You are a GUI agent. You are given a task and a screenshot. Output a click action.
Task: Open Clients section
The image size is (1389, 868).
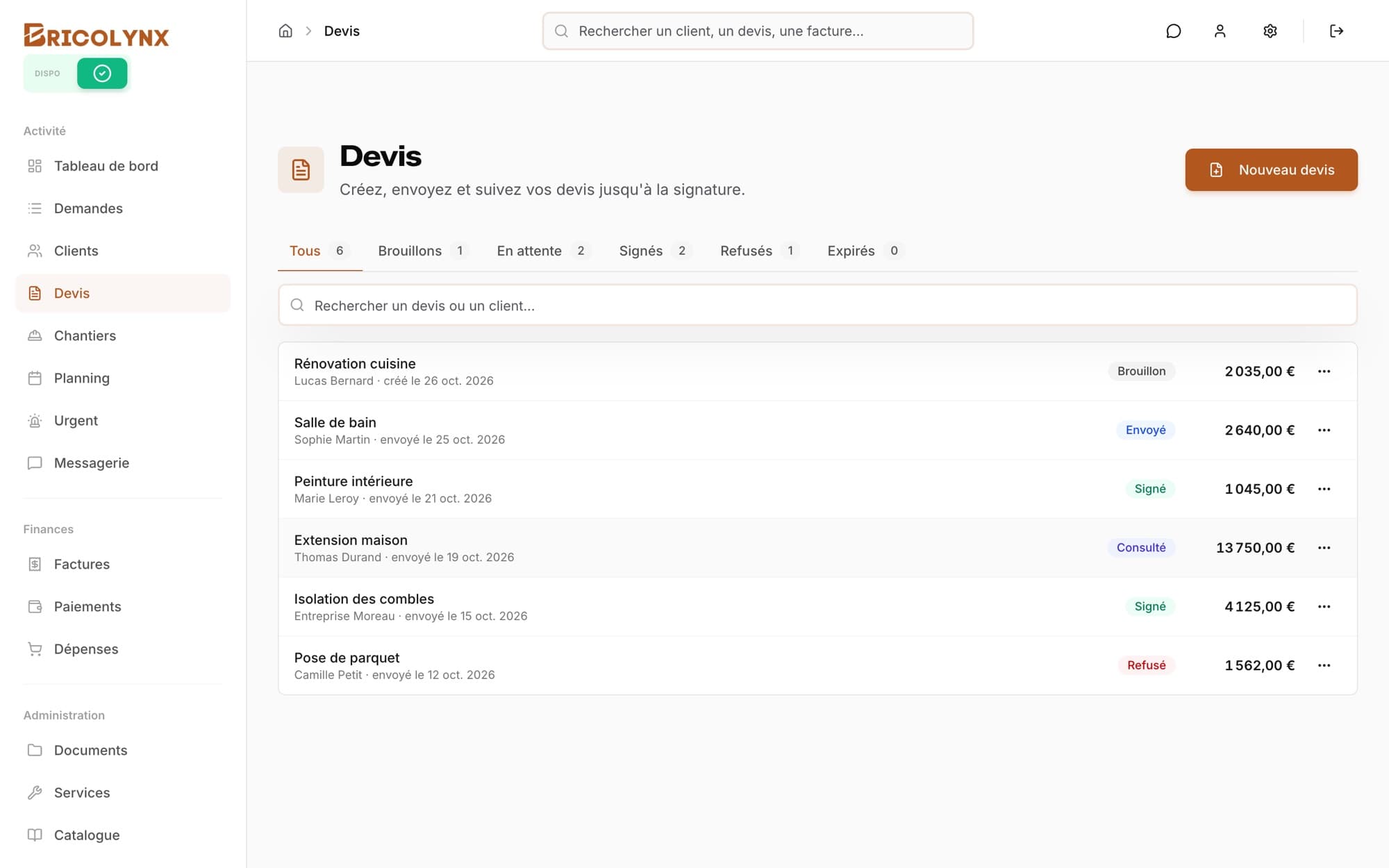[x=123, y=251]
